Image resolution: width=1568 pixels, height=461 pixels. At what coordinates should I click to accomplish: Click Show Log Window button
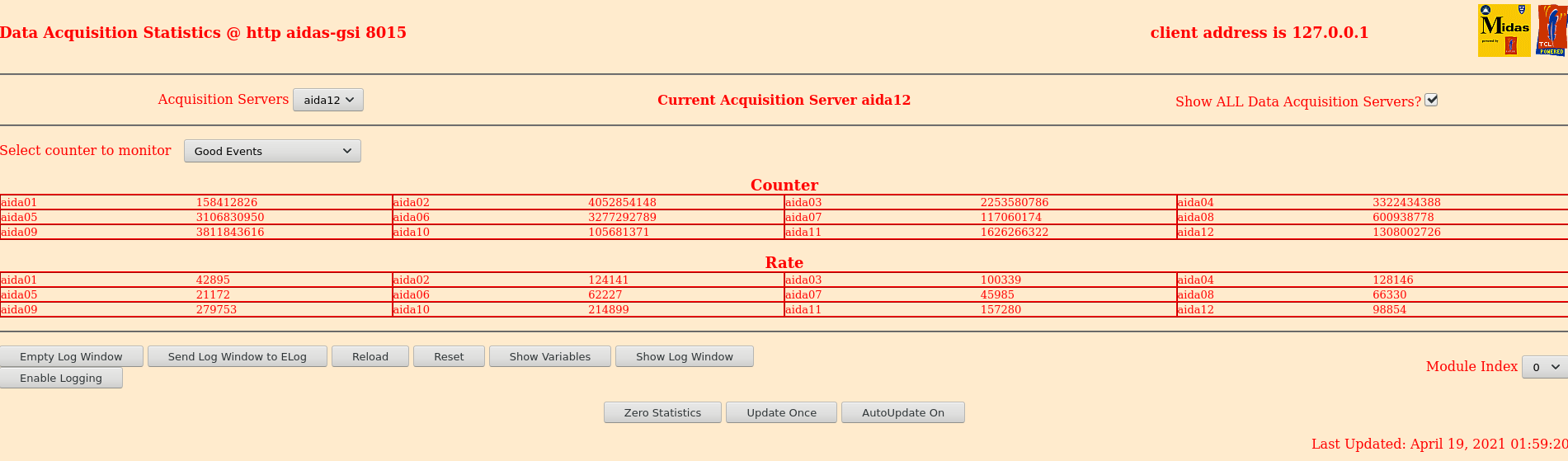point(684,356)
